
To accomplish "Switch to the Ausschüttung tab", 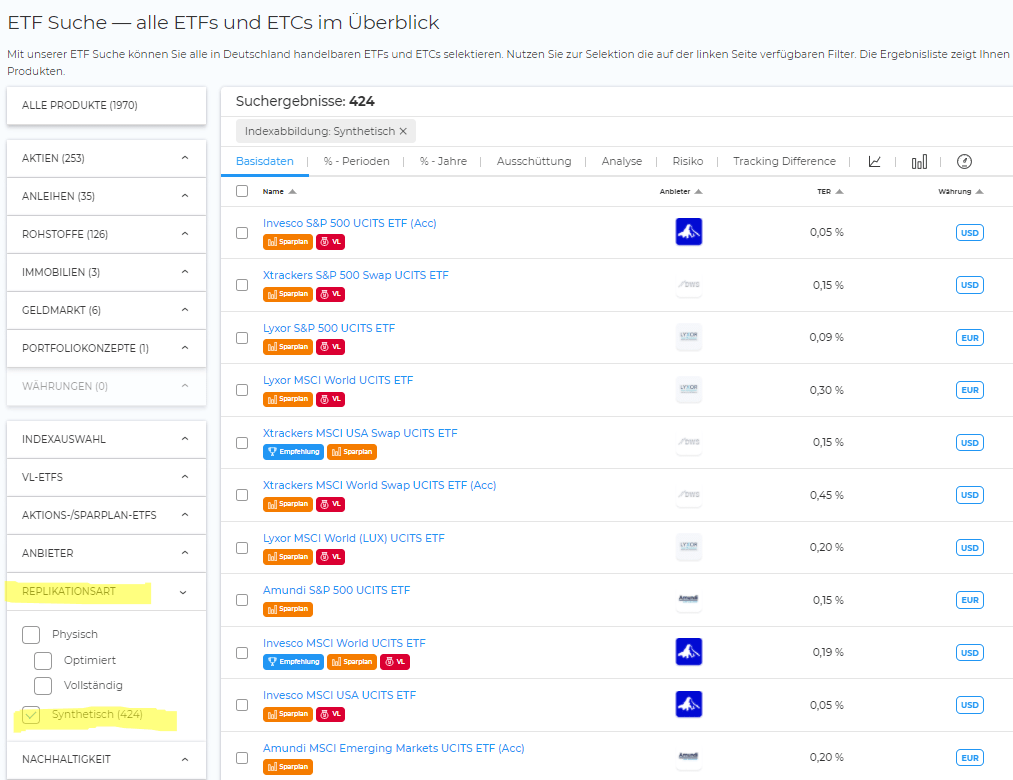I will coord(534,162).
